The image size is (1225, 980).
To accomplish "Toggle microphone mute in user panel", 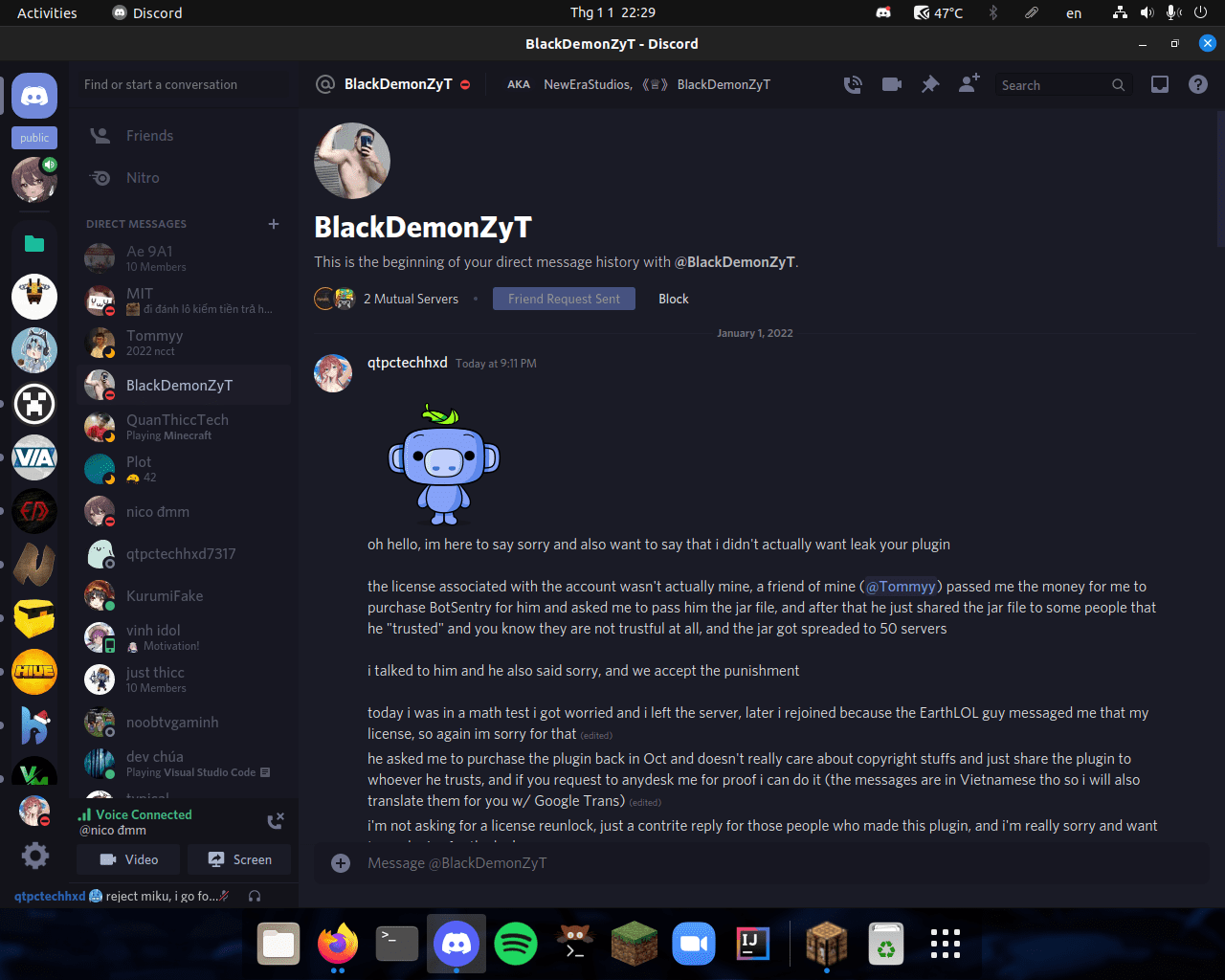I will click(x=224, y=896).
